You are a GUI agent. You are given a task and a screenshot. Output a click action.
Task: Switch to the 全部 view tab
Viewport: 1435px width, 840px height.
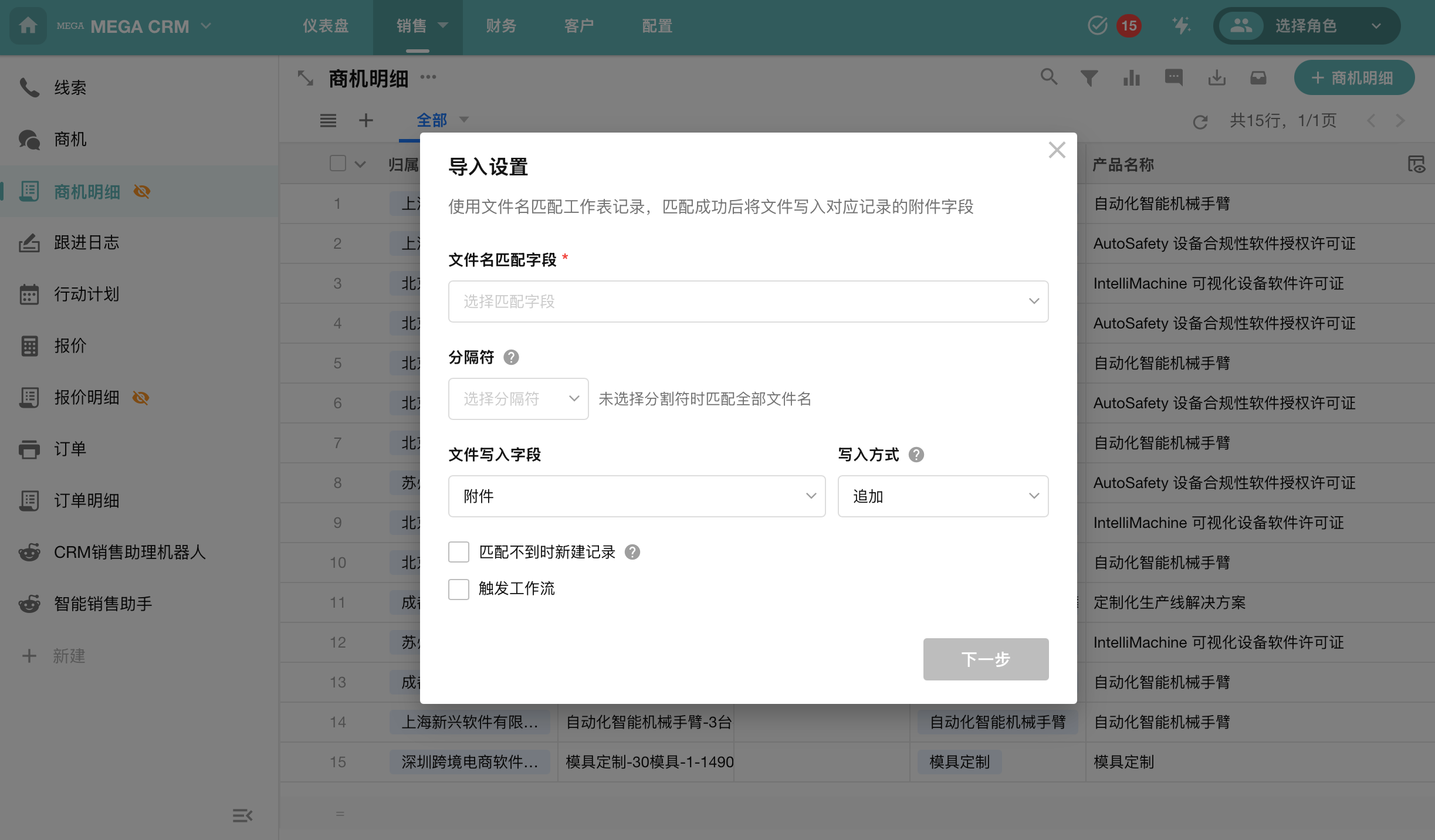pos(432,120)
